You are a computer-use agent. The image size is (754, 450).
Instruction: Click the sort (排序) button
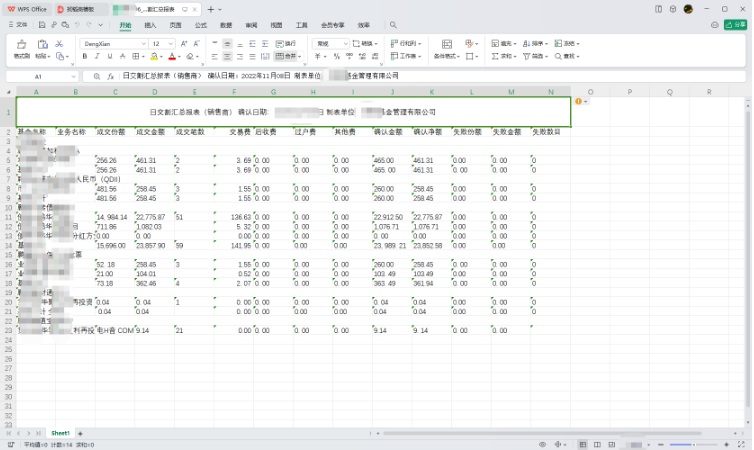point(535,44)
